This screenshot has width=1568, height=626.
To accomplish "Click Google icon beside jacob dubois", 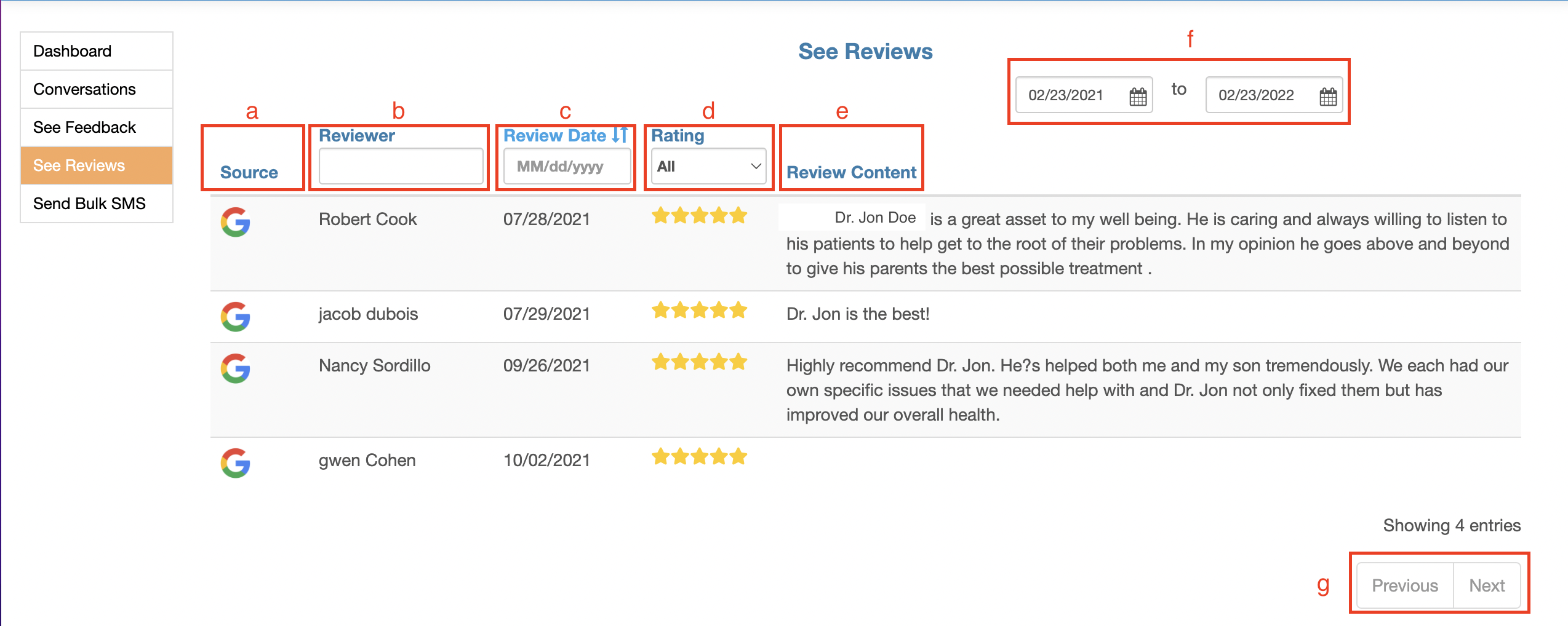I will [235, 317].
